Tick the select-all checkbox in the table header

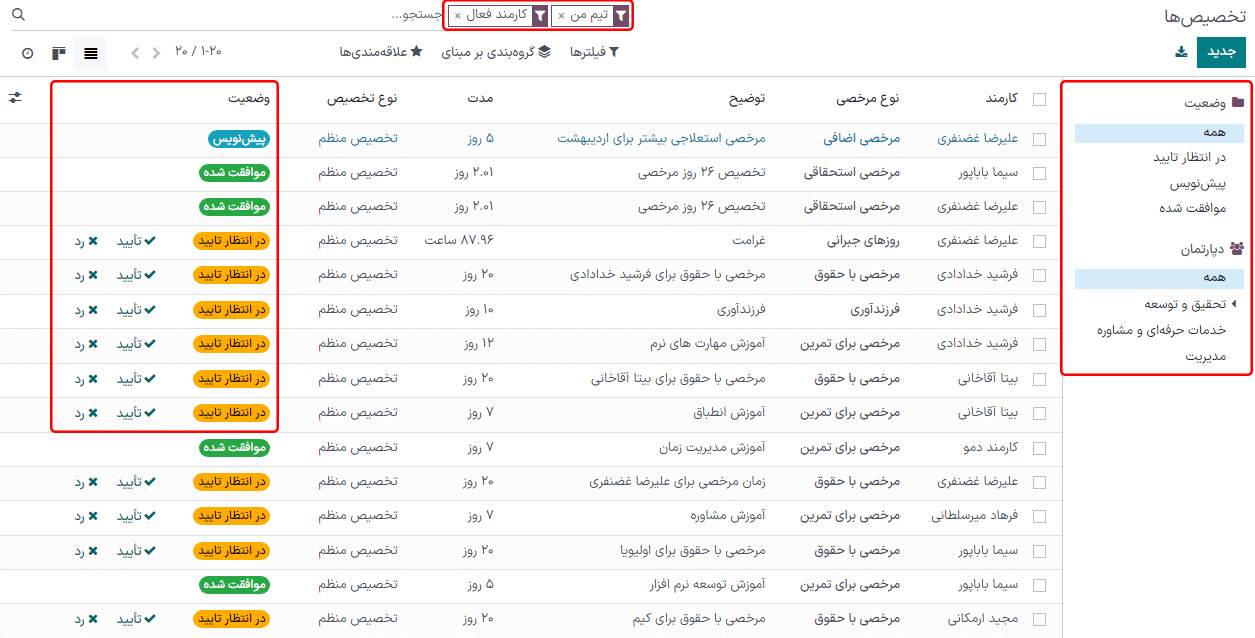click(1039, 99)
